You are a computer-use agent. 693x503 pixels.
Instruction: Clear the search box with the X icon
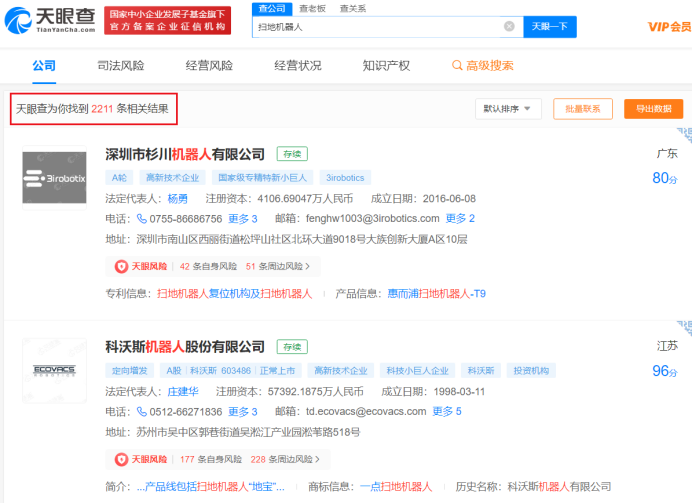tap(509, 27)
